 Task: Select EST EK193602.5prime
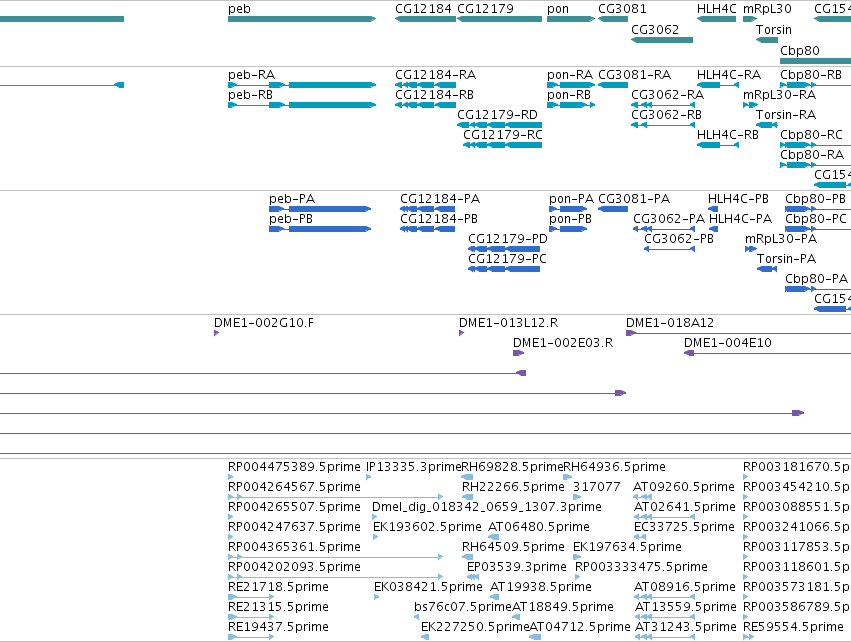click(x=376, y=537)
